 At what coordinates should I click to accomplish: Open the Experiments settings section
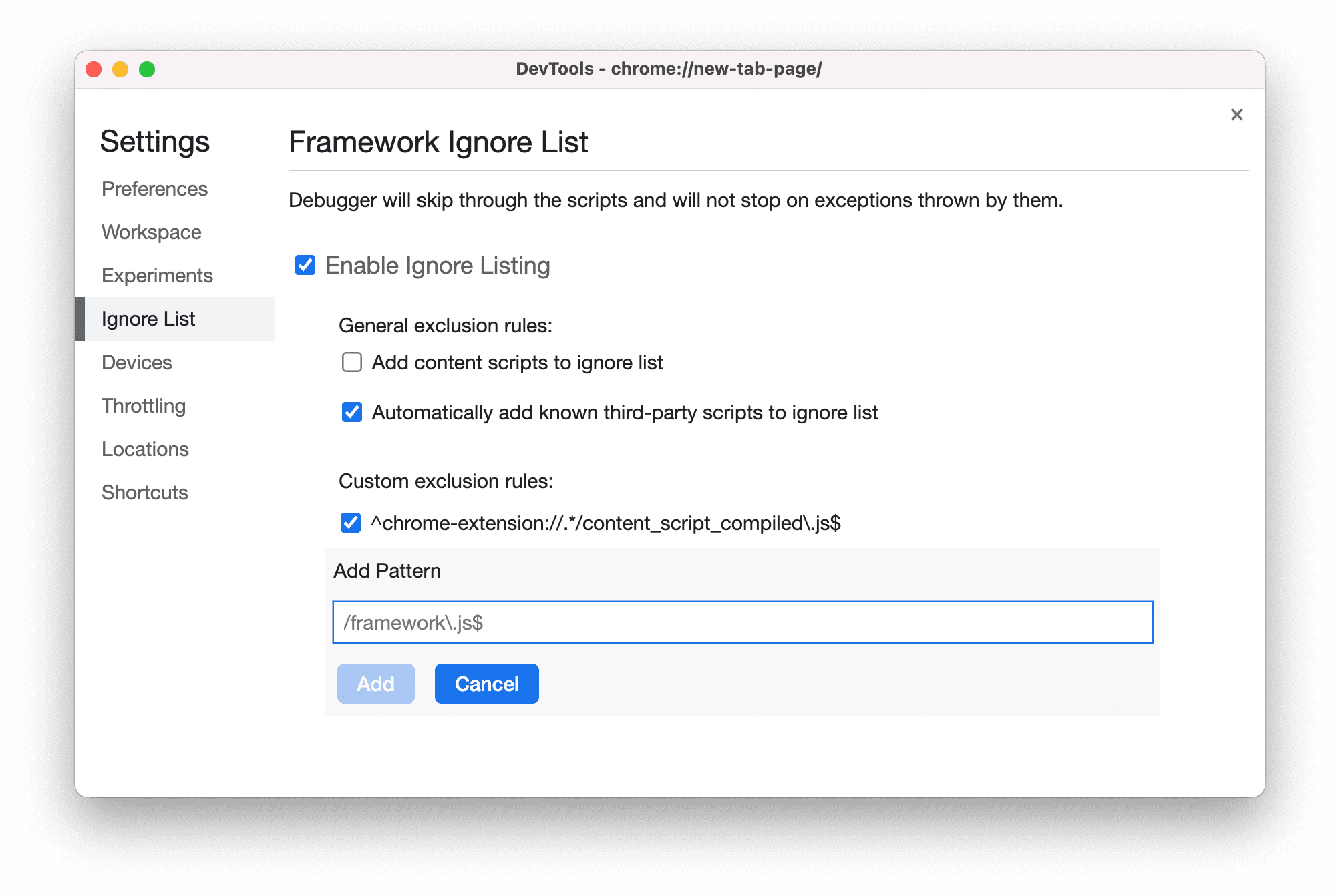click(x=156, y=276)
